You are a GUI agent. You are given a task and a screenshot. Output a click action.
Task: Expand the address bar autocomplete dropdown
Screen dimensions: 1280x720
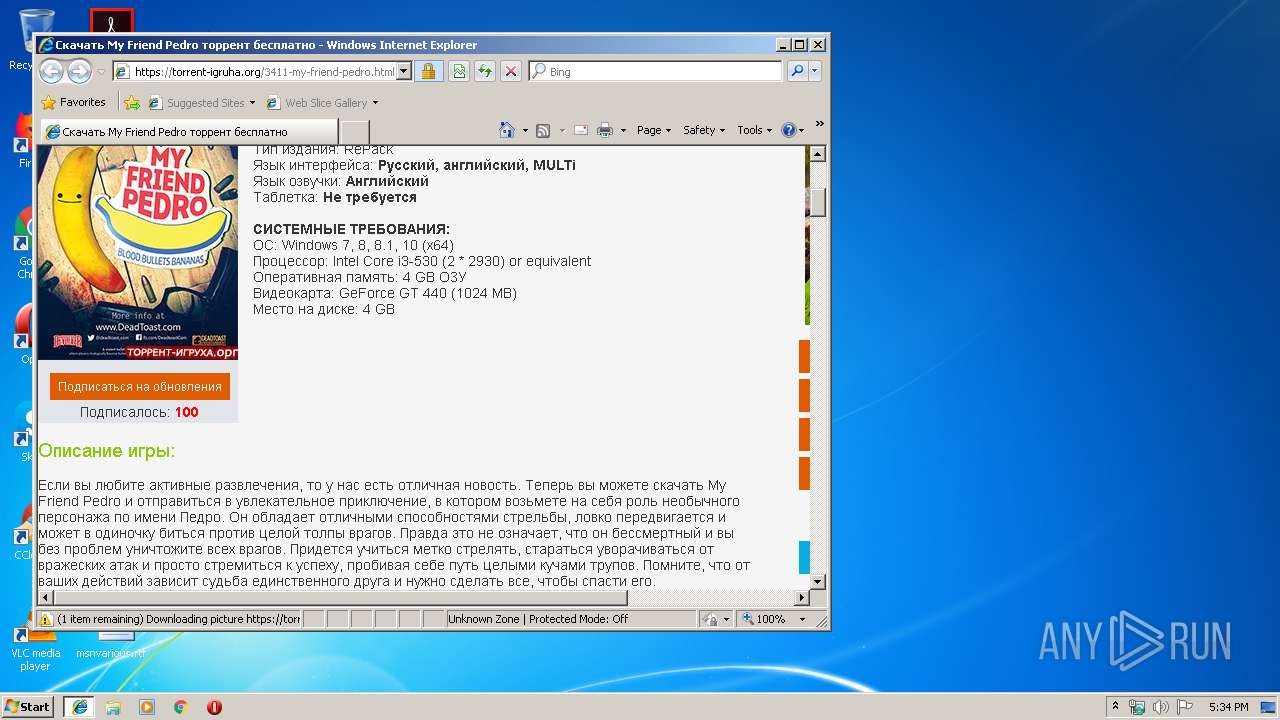click(404, 72)
